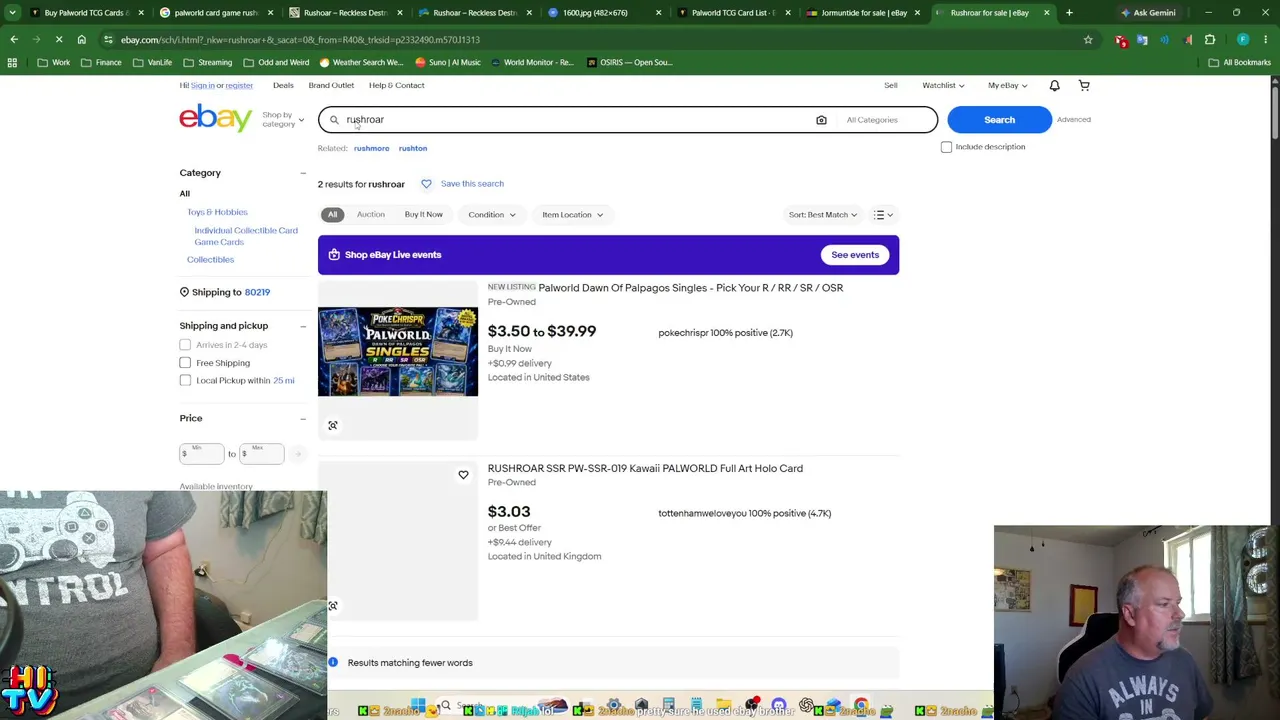Bookmark this page with the star icon
This screenshot has height=720, width=1280.
pos(1088,40)
